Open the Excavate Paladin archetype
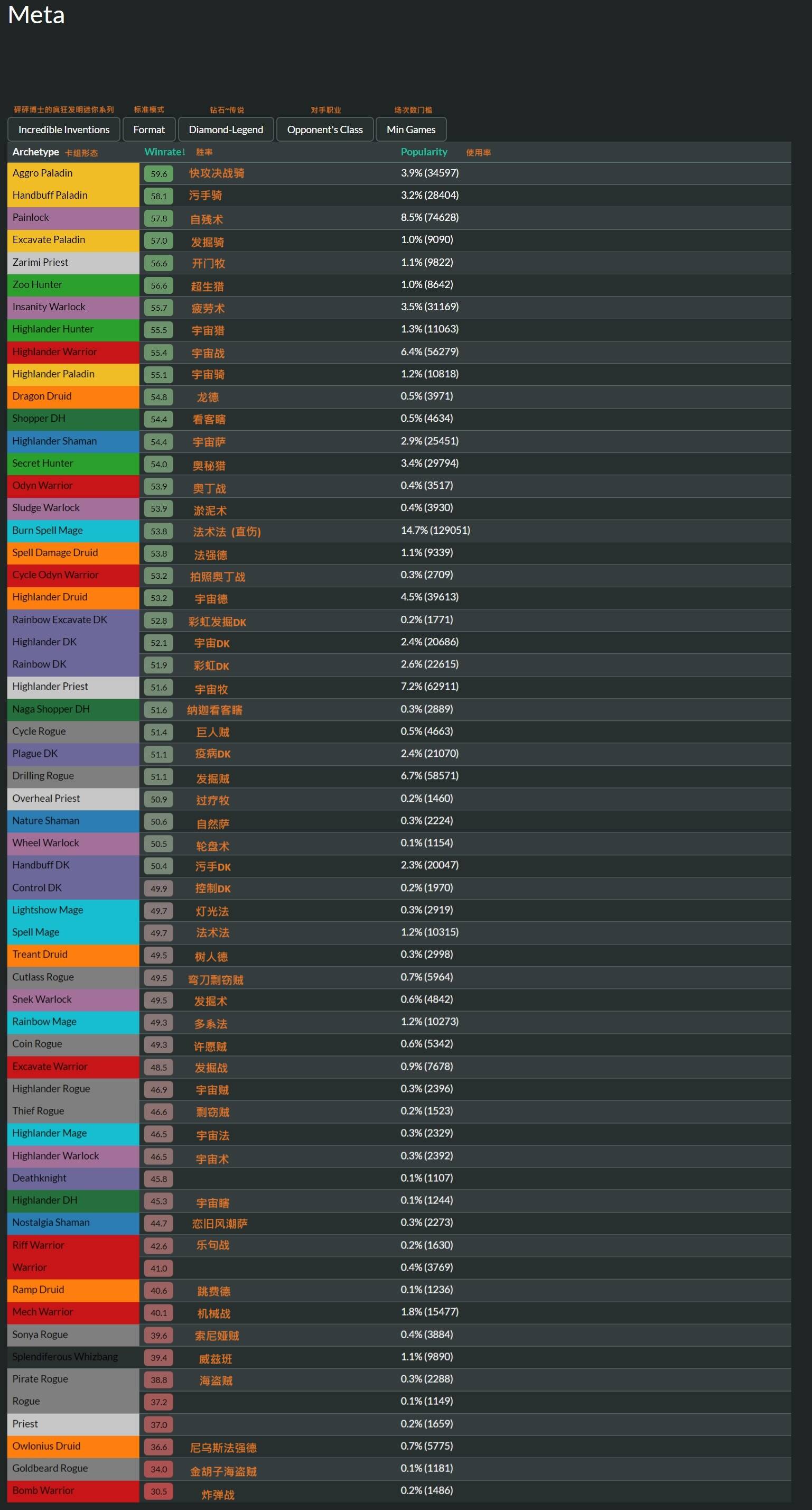The width and height of the screenshot is (812, 1510). coord(73,240)
